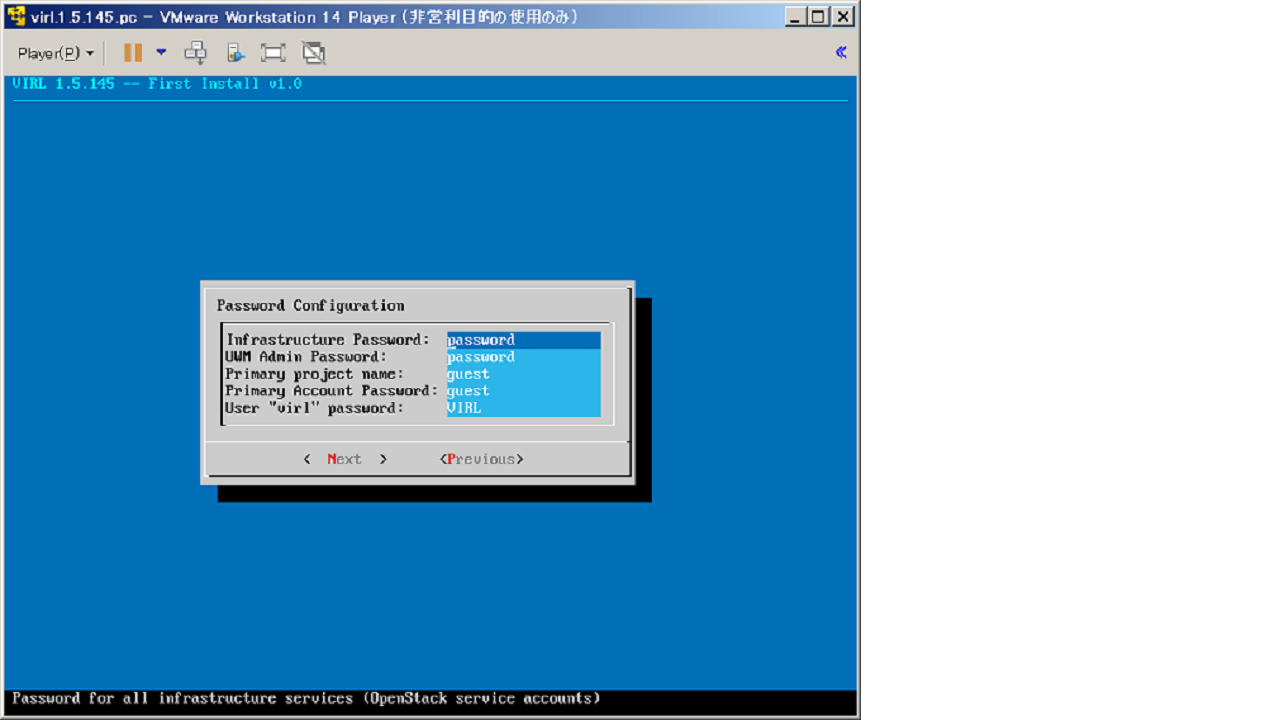This screenshot has width=1280, height=720.
Task: Focus the Infrastructure Password field
Action: pyautogui.click(x=523, y=340)
